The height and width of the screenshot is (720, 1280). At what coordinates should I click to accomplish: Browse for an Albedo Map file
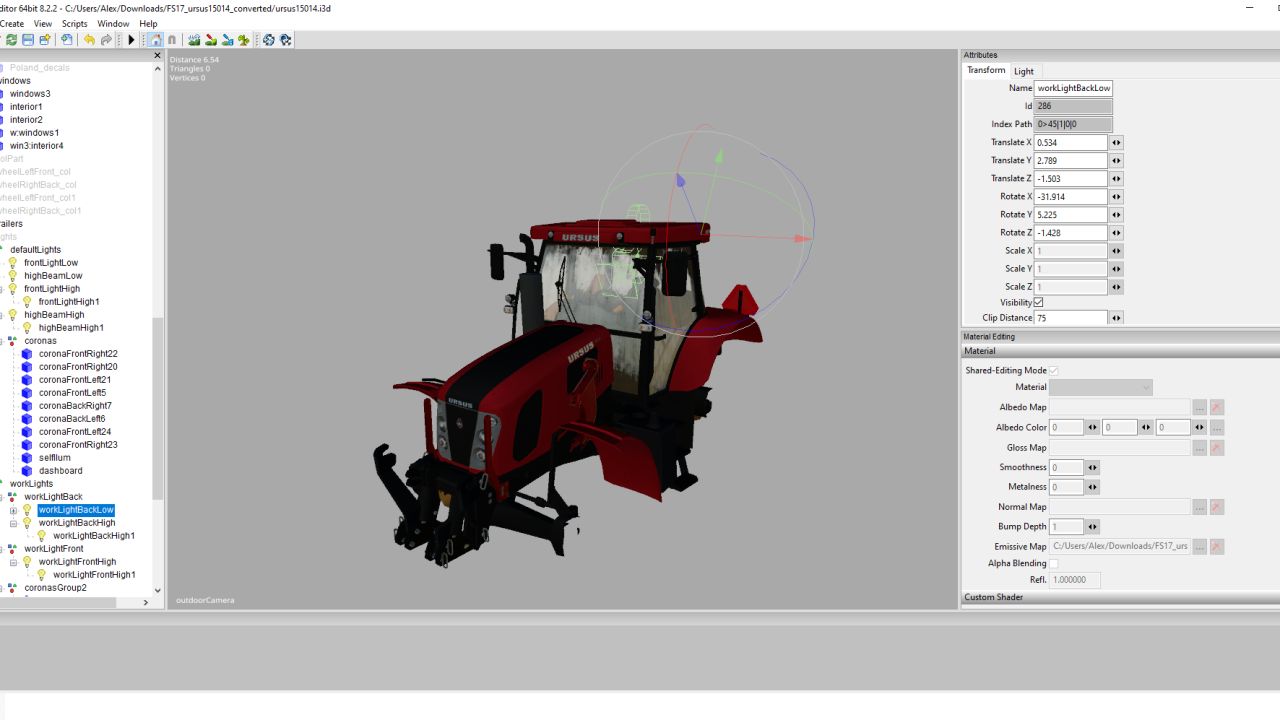tap(1199, 407)
